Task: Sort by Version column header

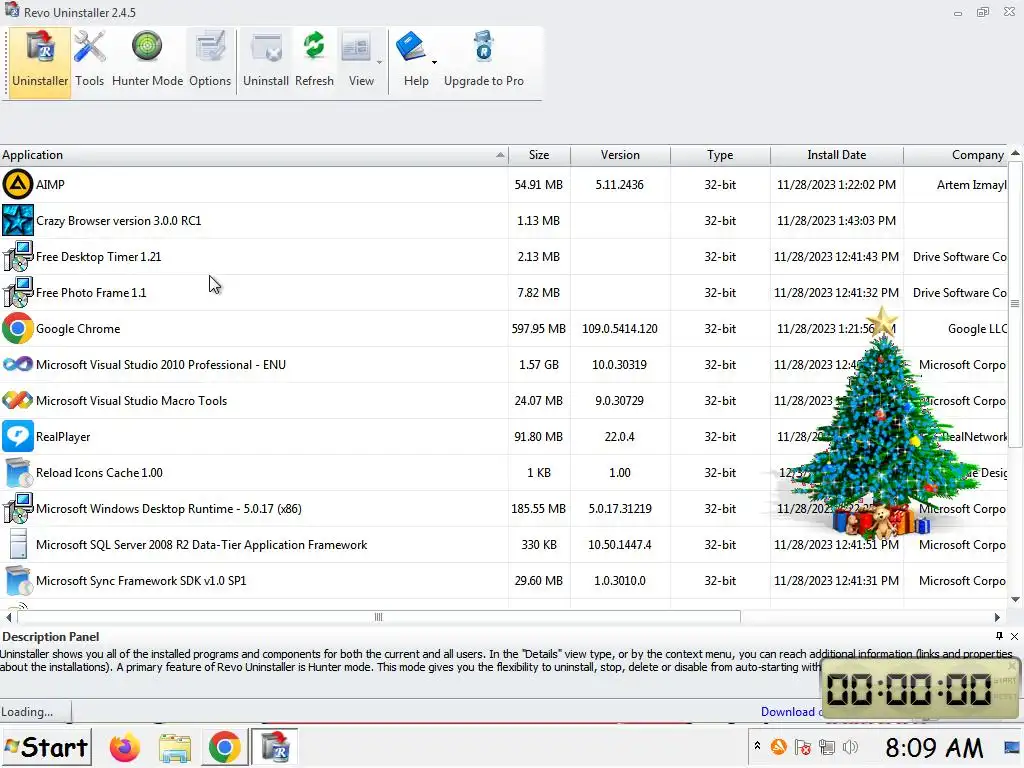Action: [620, 155]
